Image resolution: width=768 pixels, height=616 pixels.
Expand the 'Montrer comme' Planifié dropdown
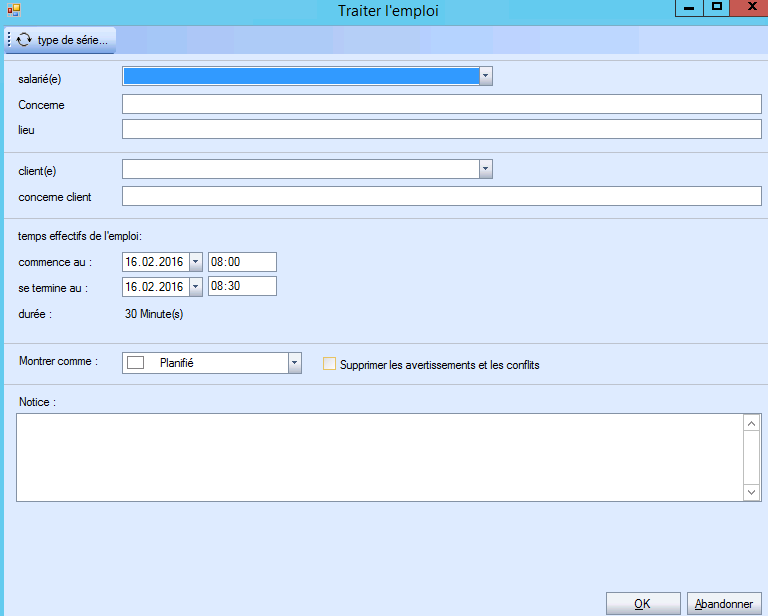coord(294,363)
